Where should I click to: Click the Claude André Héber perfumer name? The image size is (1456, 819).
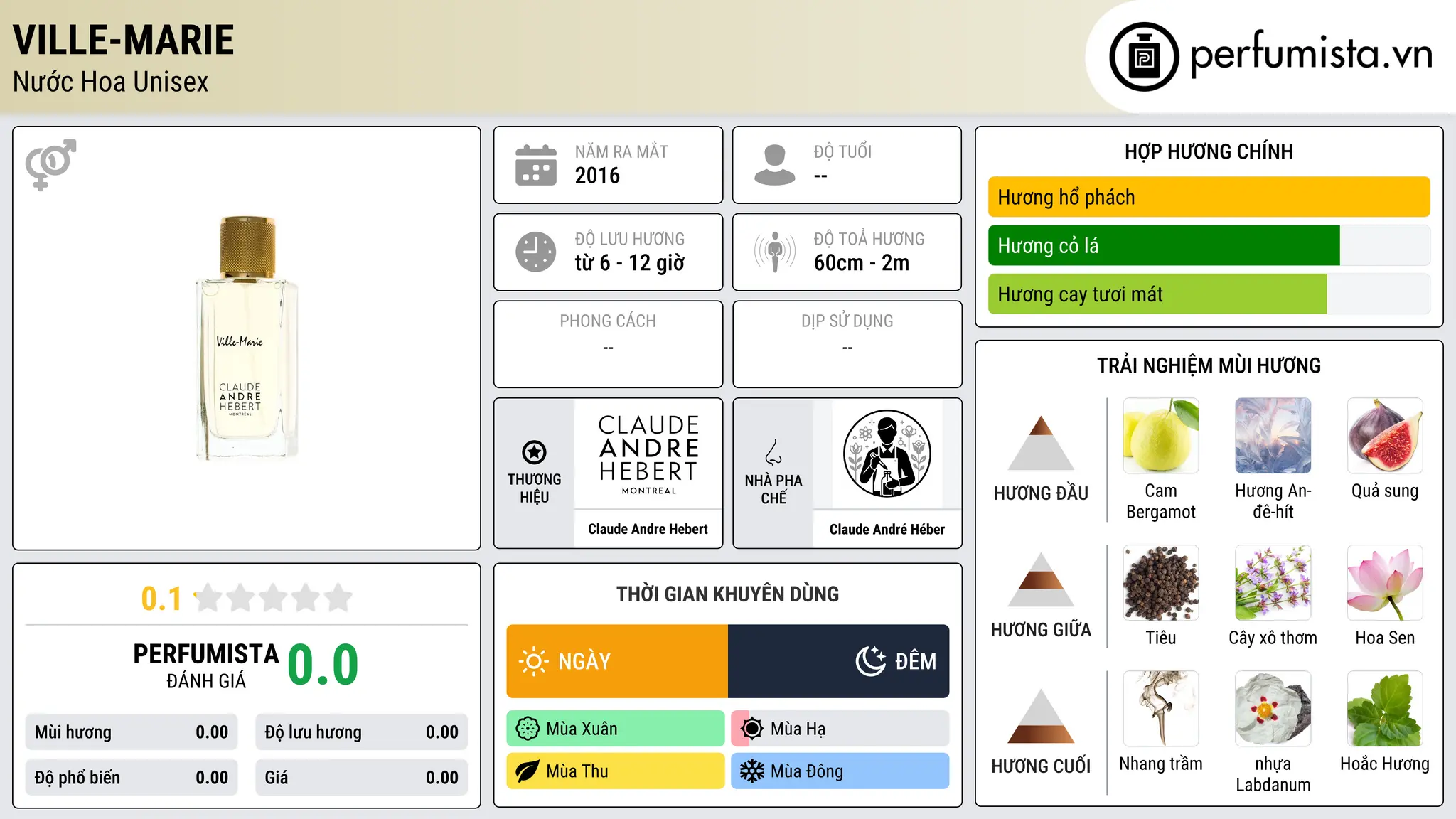(887, 529)
